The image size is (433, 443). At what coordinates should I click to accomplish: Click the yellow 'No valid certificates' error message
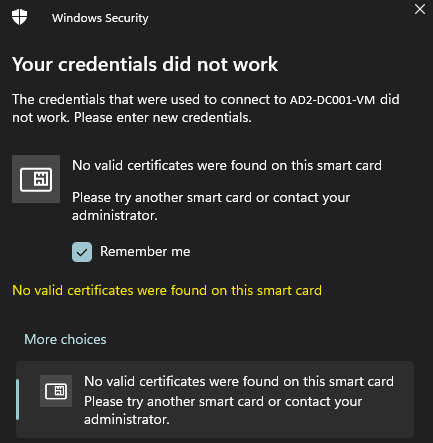(167, 290)
